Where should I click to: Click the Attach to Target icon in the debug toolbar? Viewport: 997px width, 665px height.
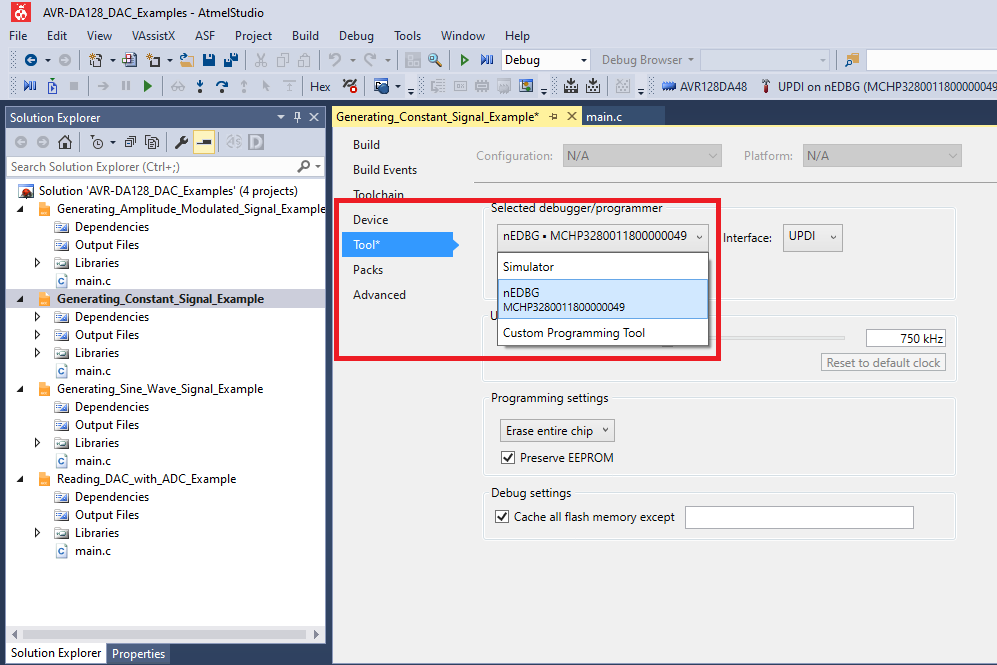coord(52,86)
